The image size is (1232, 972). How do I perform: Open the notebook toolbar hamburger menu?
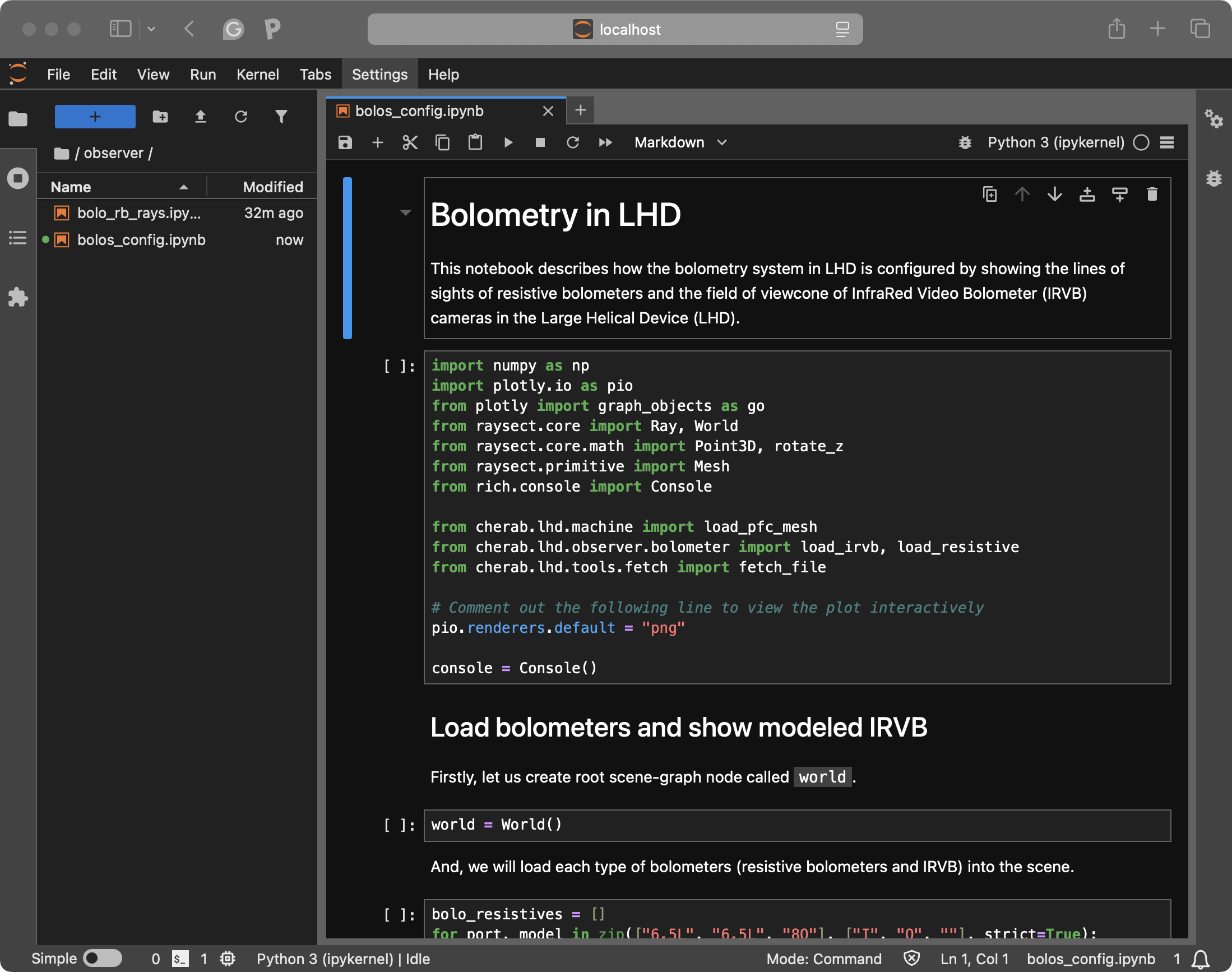click(1166, 142)
